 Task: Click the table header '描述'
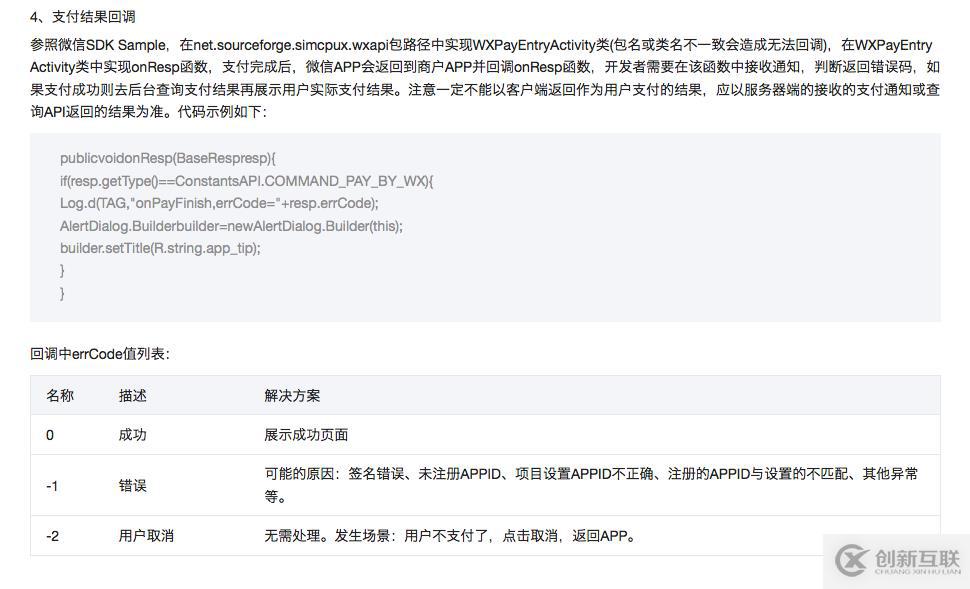tap(132, 395)
